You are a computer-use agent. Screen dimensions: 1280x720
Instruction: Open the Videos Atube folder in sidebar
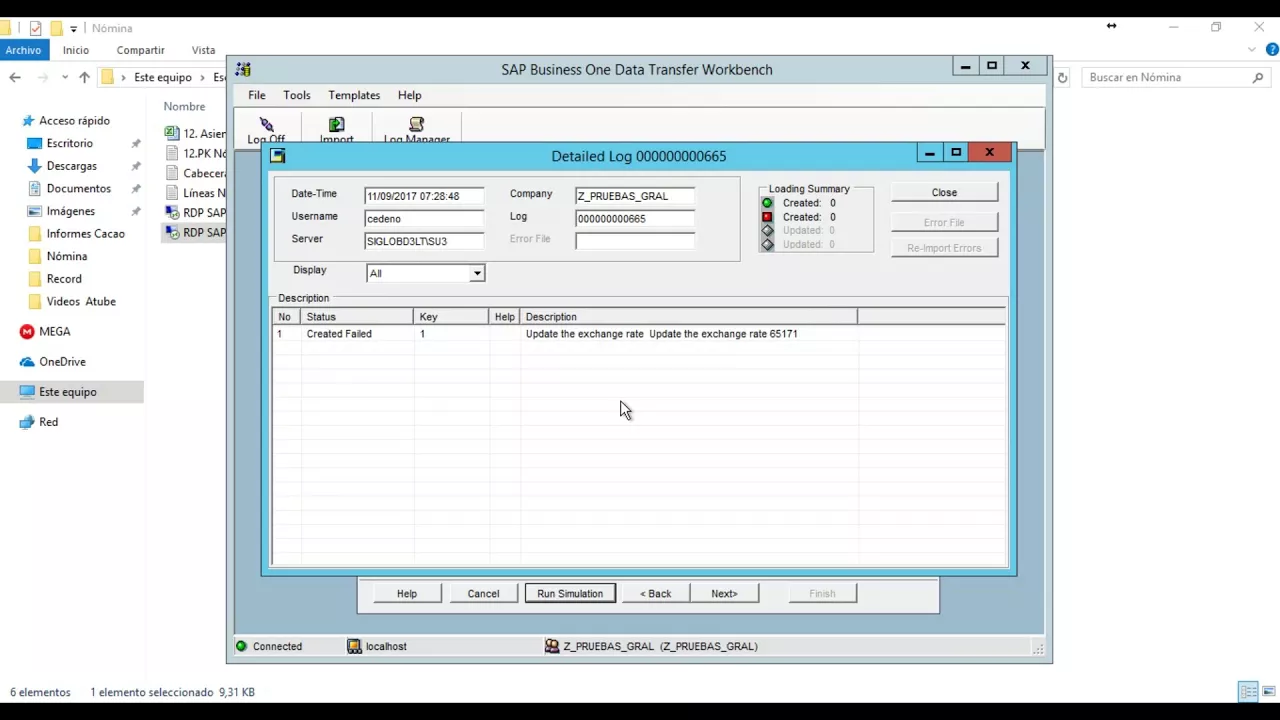(x=72, y=301)
